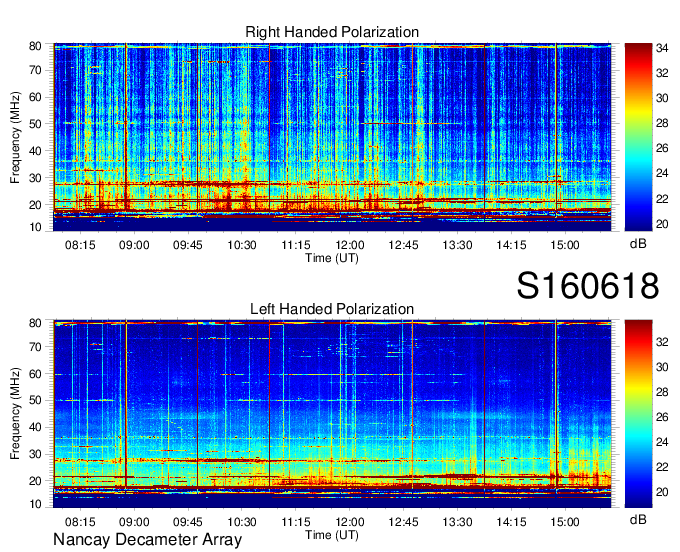This screenshot has width=680, height=552.
Task: Click 'Frequency (MHz)' axis label of Right Handed plot
Action: [x=16, y=137]
